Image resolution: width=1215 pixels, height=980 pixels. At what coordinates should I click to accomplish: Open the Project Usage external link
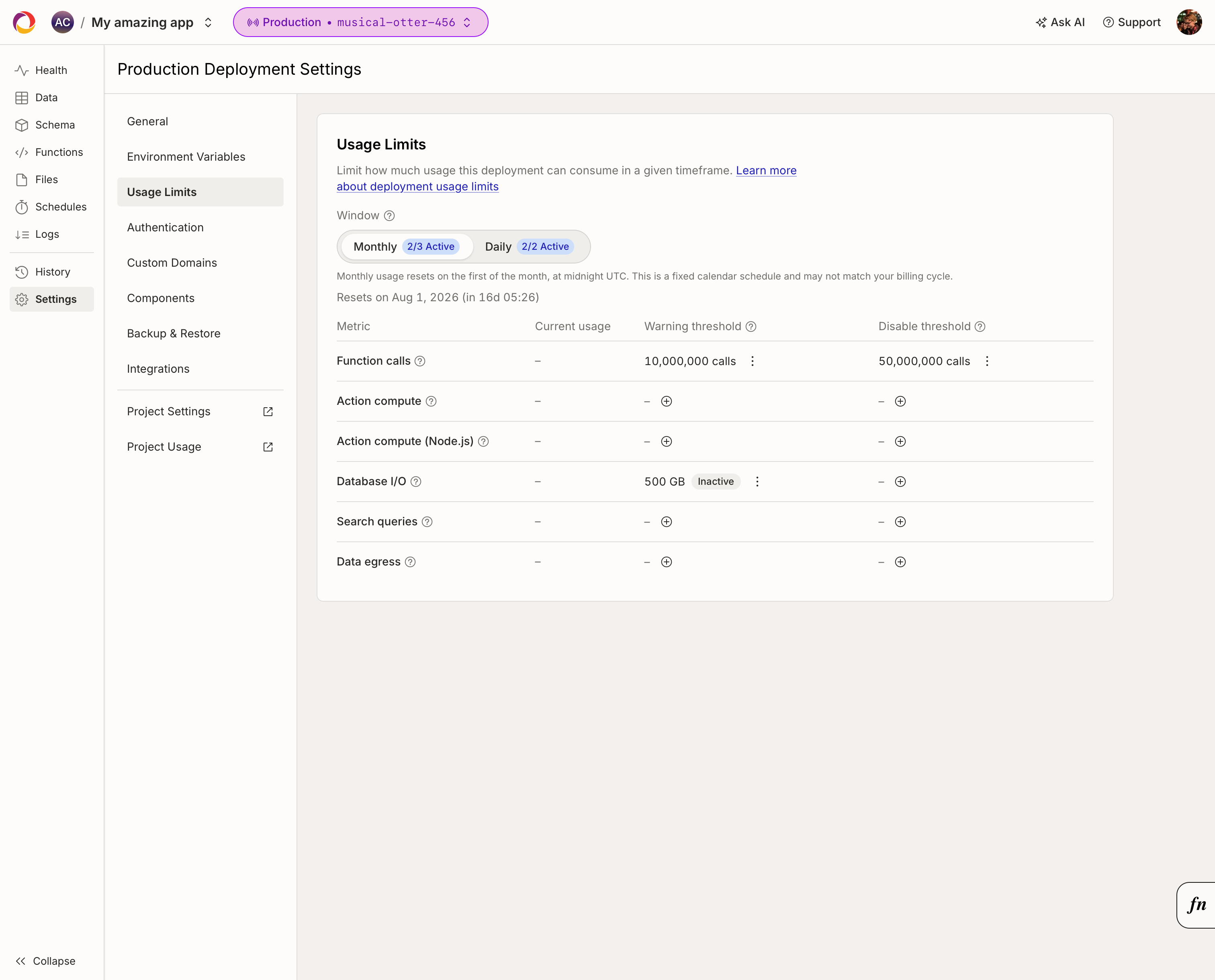[200, 447]
